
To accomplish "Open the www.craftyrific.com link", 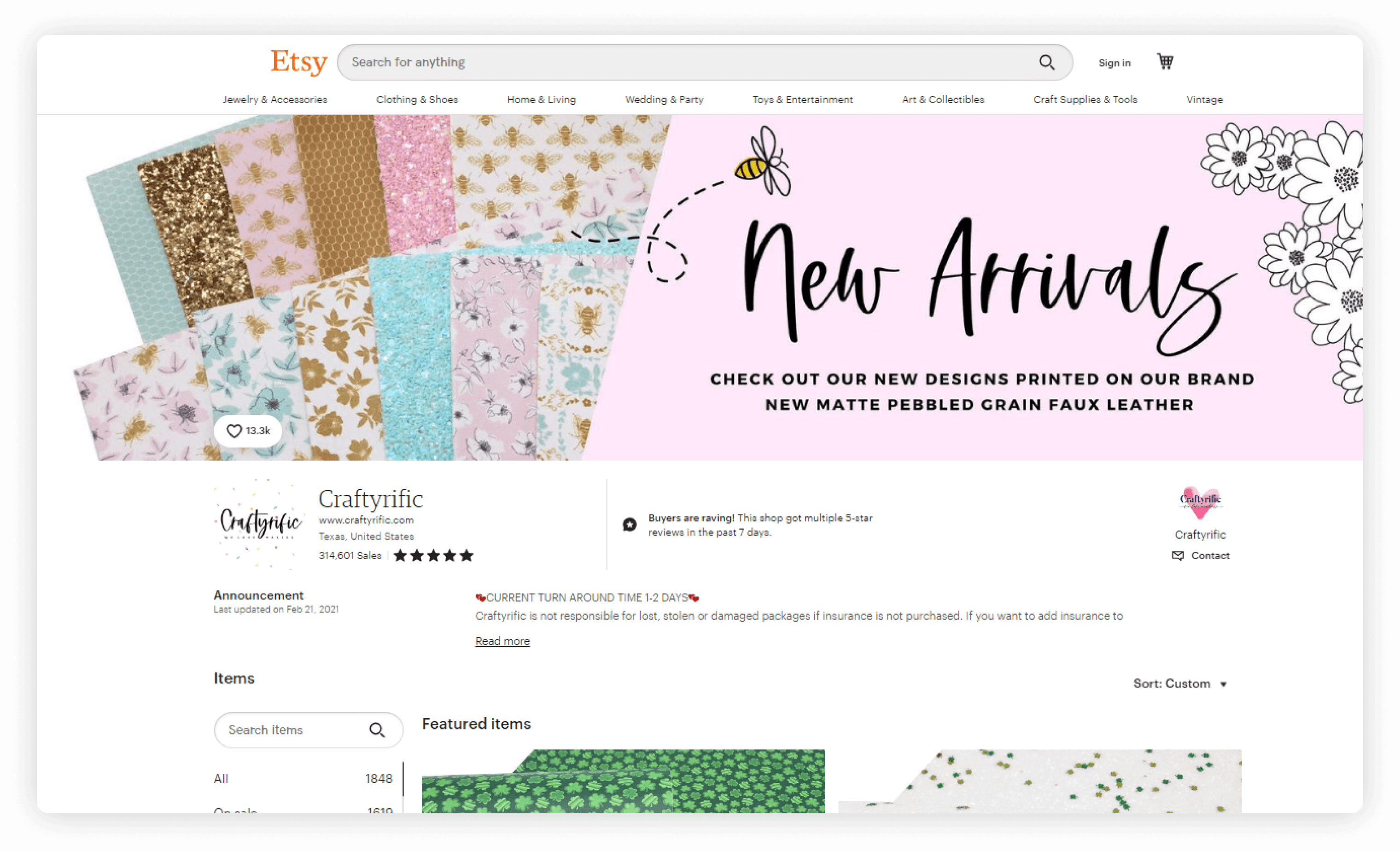I will coord(366,519).
